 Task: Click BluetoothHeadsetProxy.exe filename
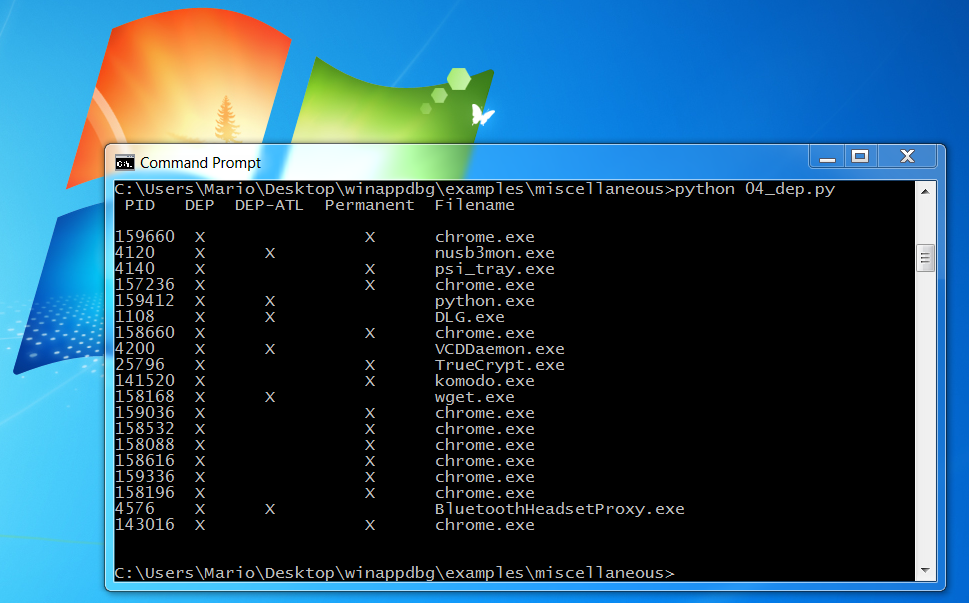559,509
